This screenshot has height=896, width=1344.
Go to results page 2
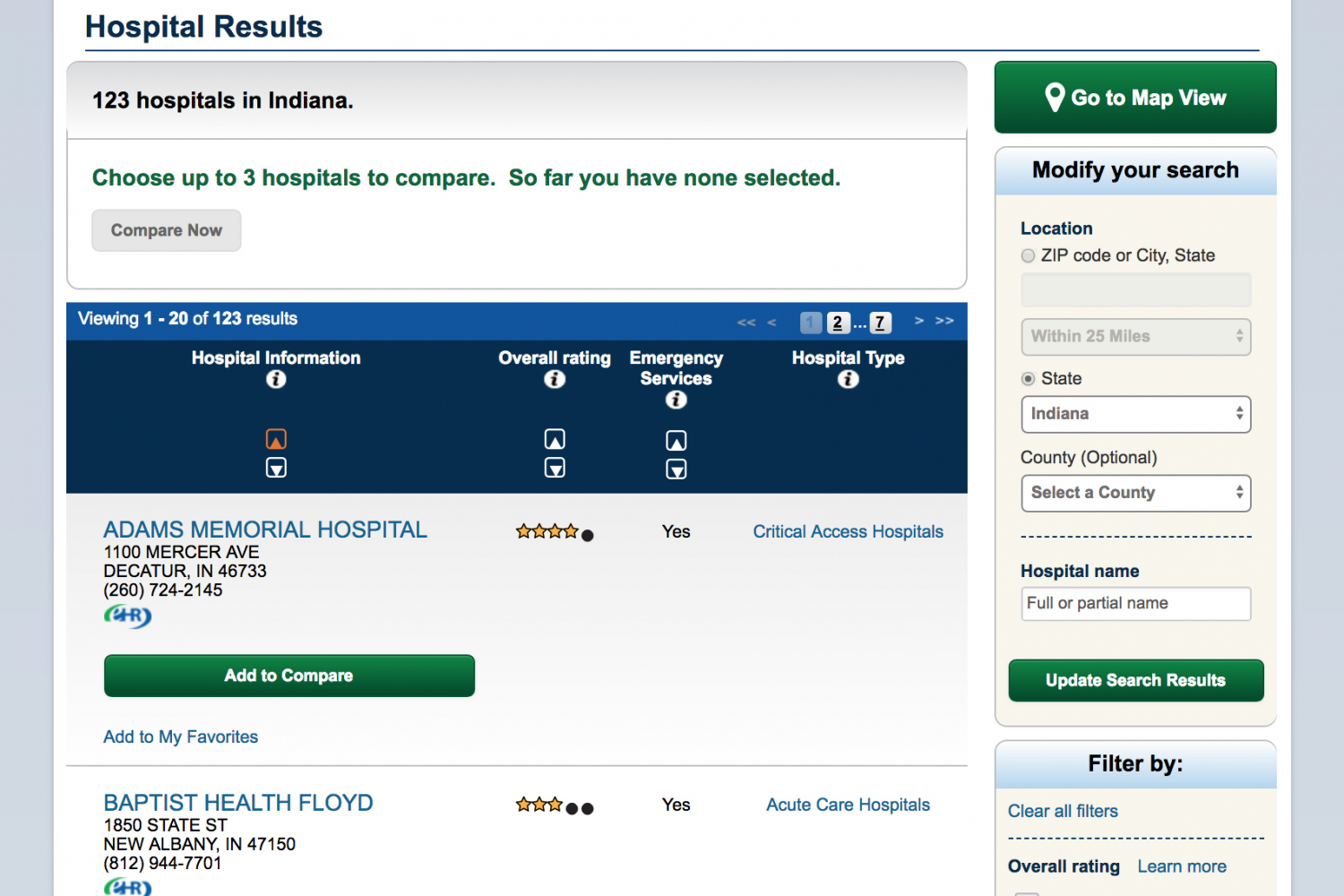(838, 323)
